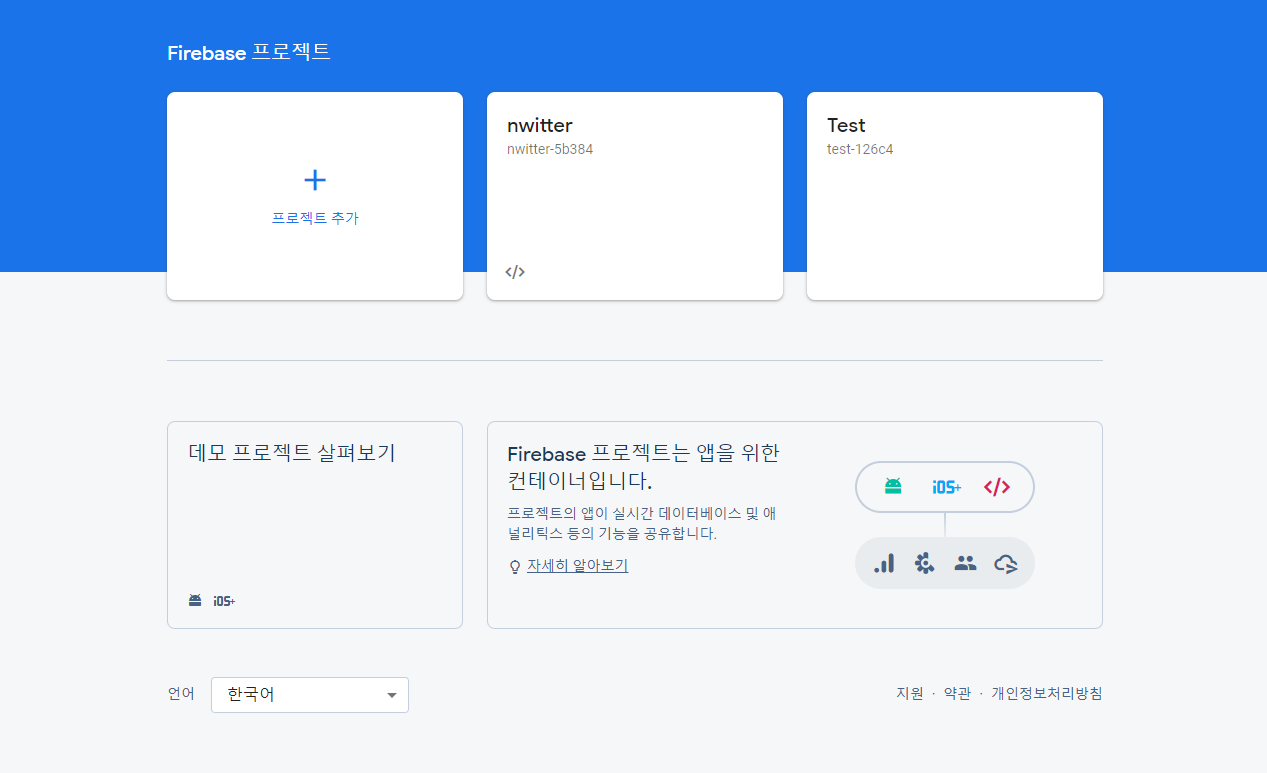Screen dimensions: 1267x773
Task: Open the 언어 language dropdown
Action: [310, 695]
